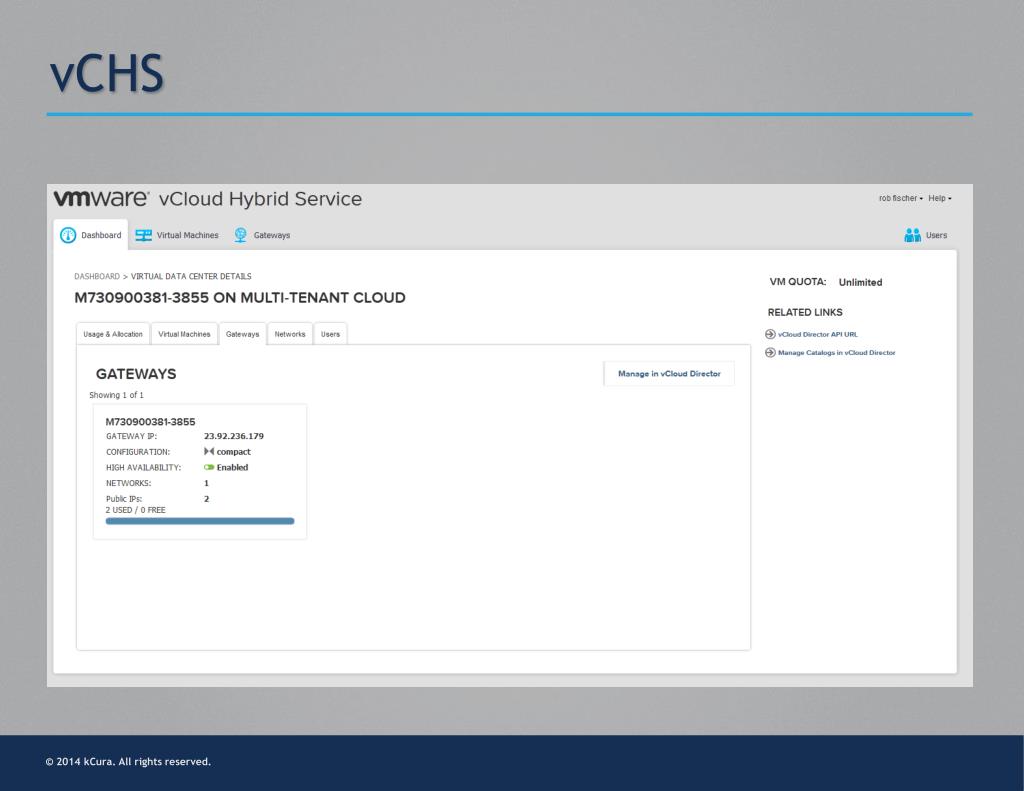Image resolution: width=1024 pixels, height=791 pixels.
Task: Switch to the Networks tab
Action: (x=290, y=334)
